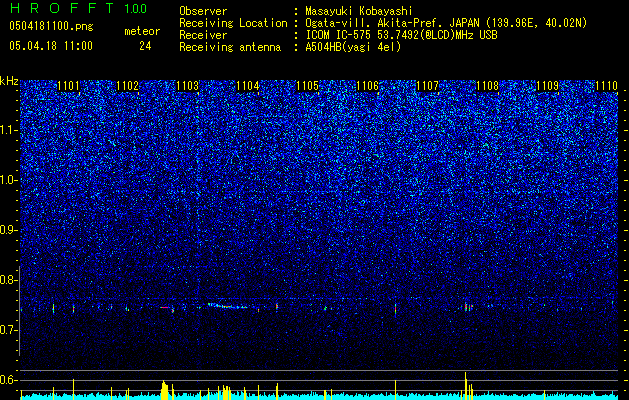The width and height of the screenshot is (629, 400).
Task: Click the HROFFT 1.0.0 title text
Action: point(78,8)
